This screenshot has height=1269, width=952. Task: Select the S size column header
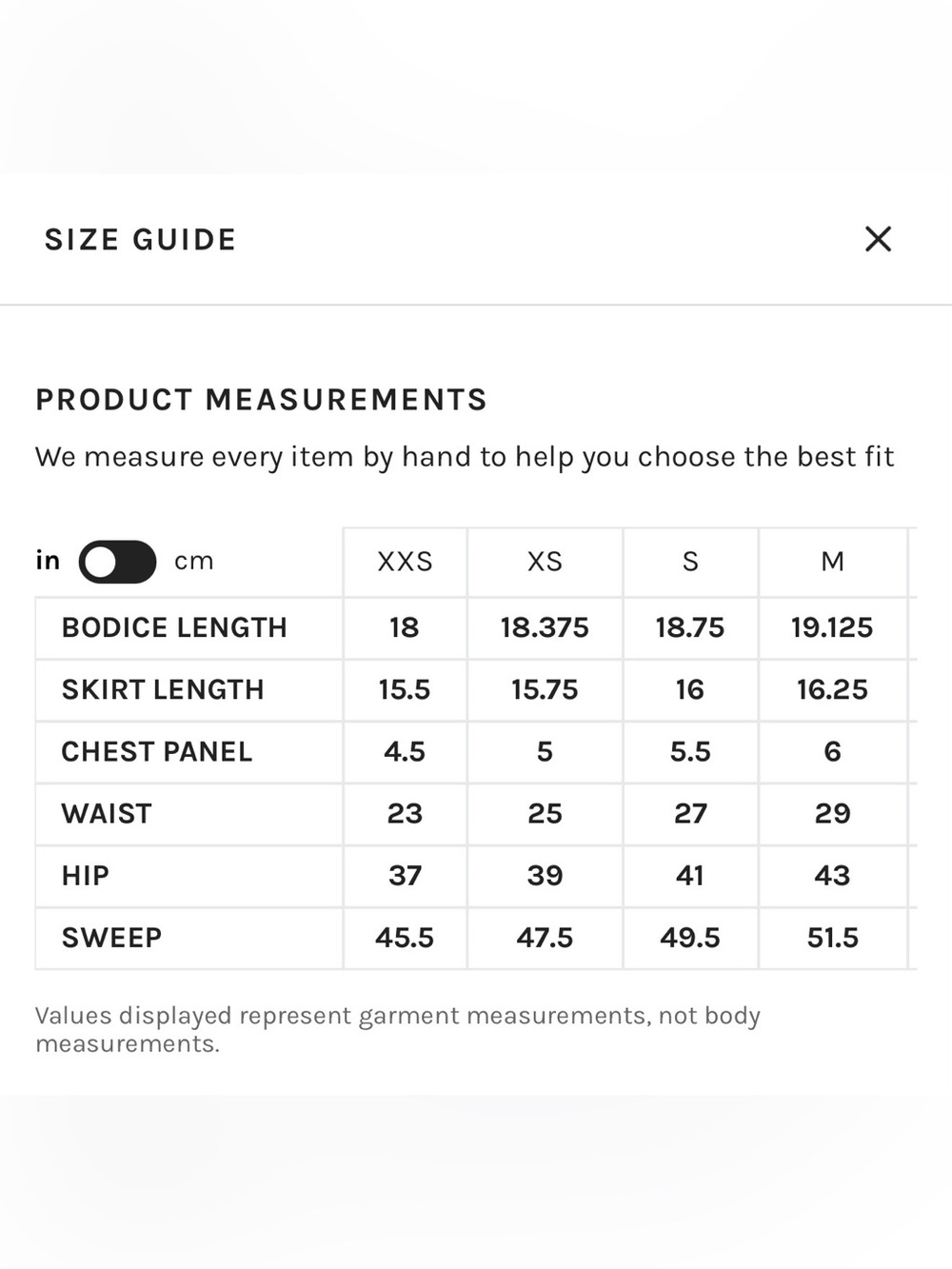pos(690,562)
